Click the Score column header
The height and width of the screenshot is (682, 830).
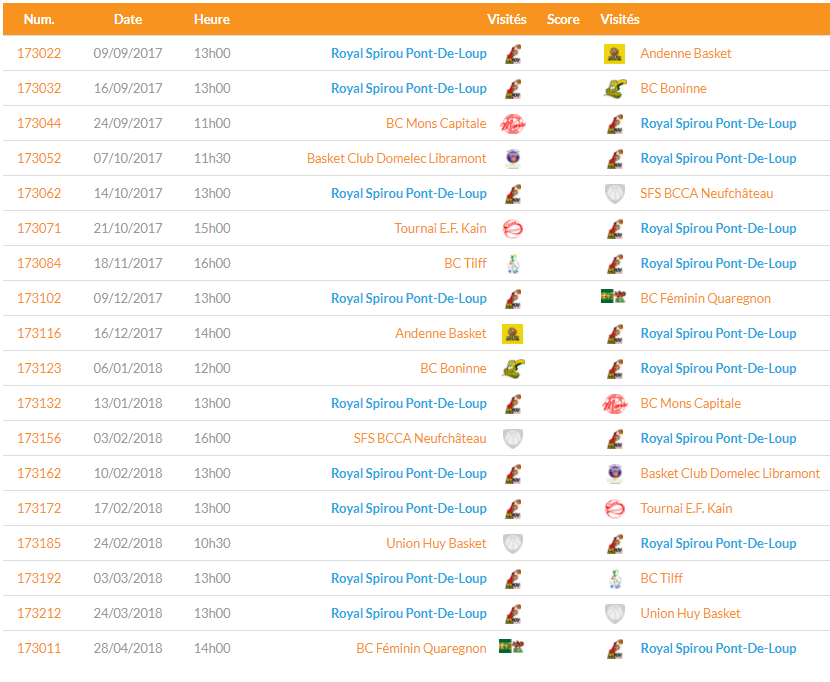[563, 20]
